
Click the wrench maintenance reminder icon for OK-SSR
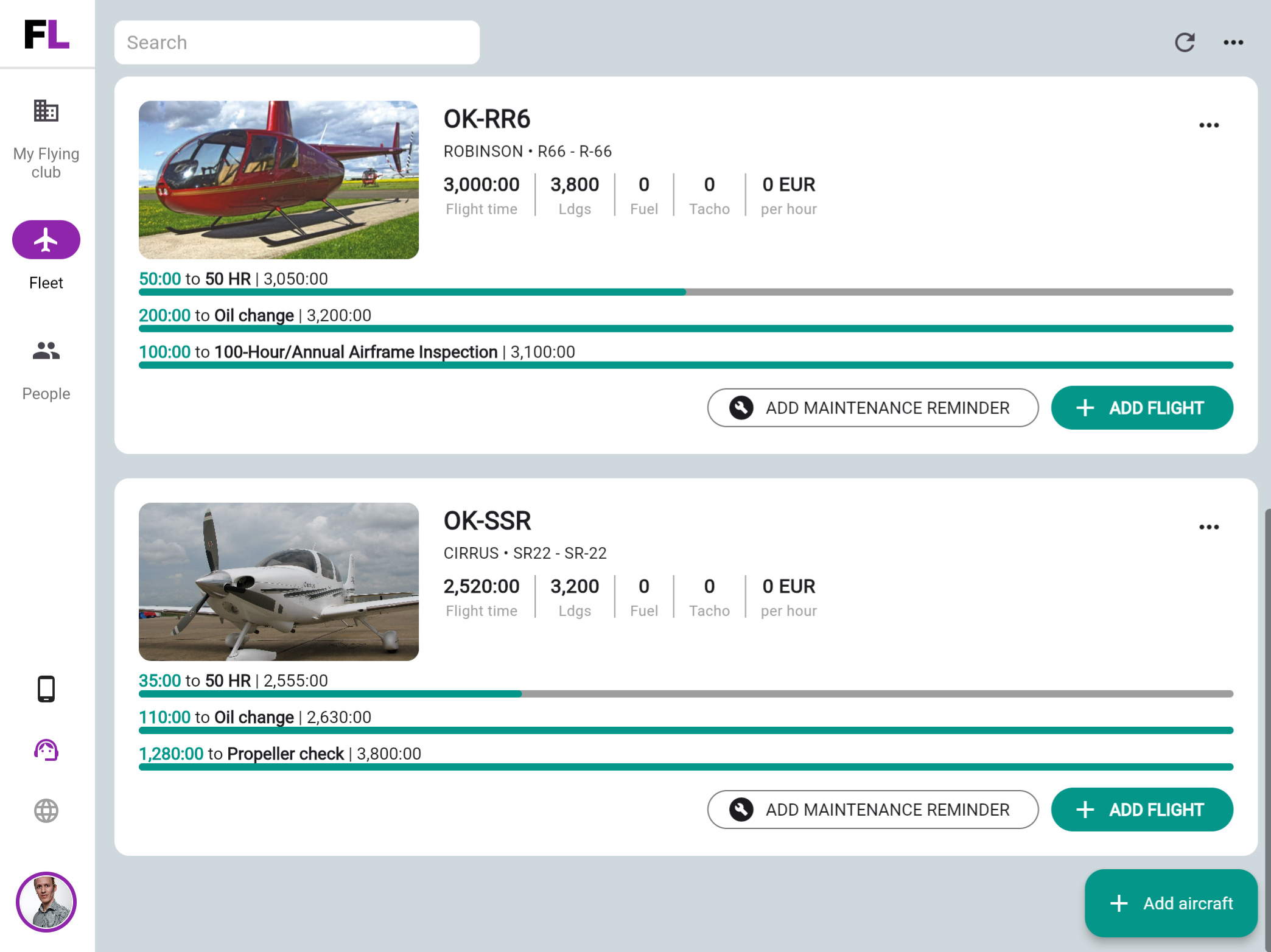click(x=740, y=808)
